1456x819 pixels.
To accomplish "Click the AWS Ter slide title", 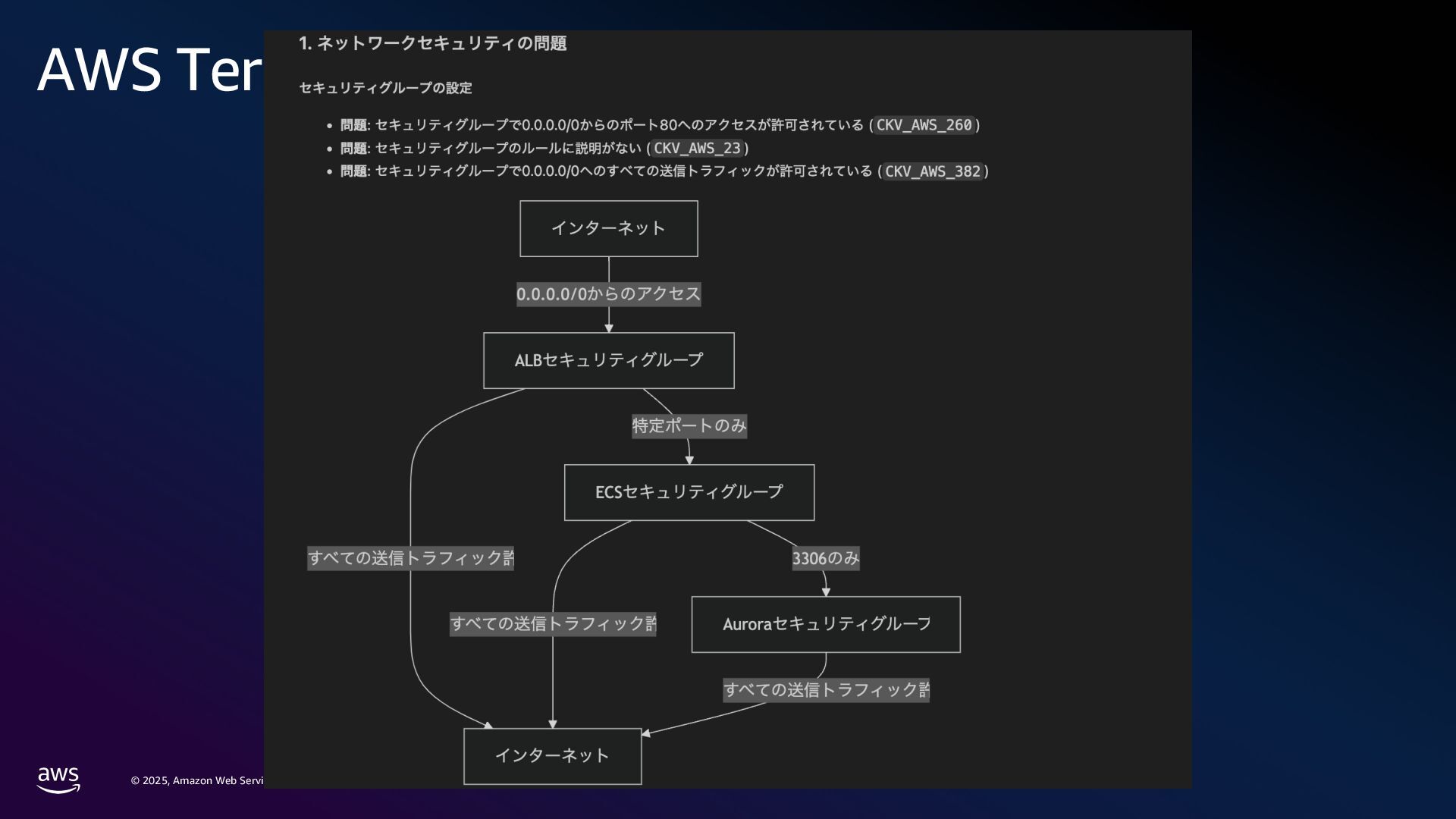I will coord(149,70).
